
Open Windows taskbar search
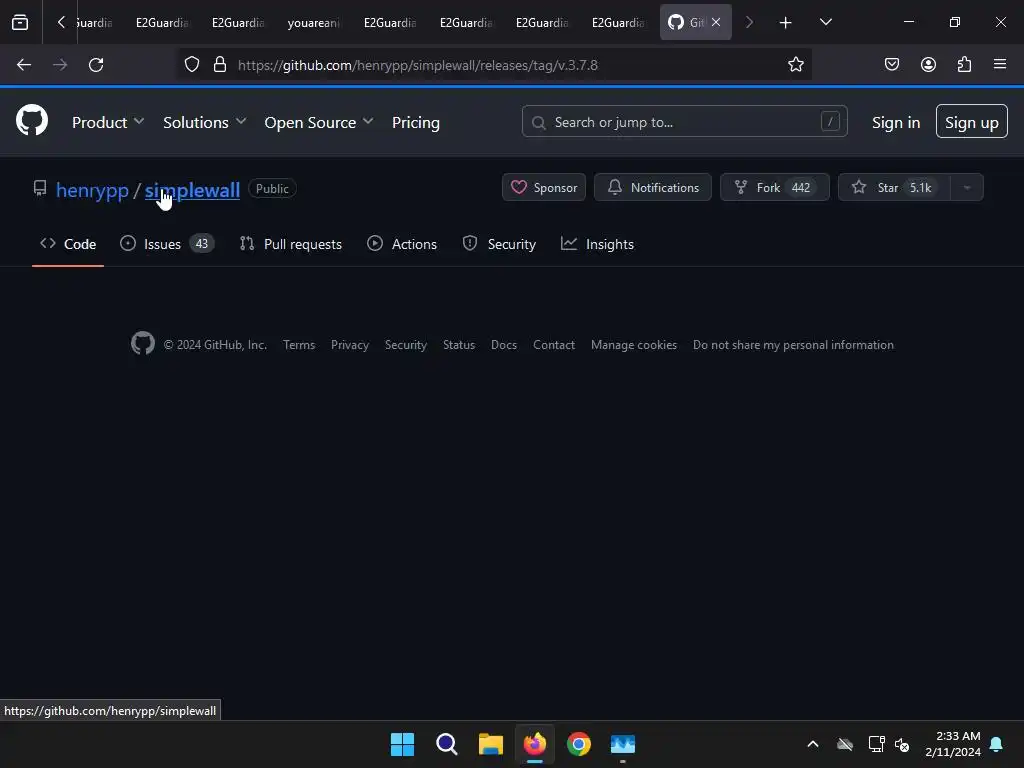pyautogui.click(x=447, y=744)
